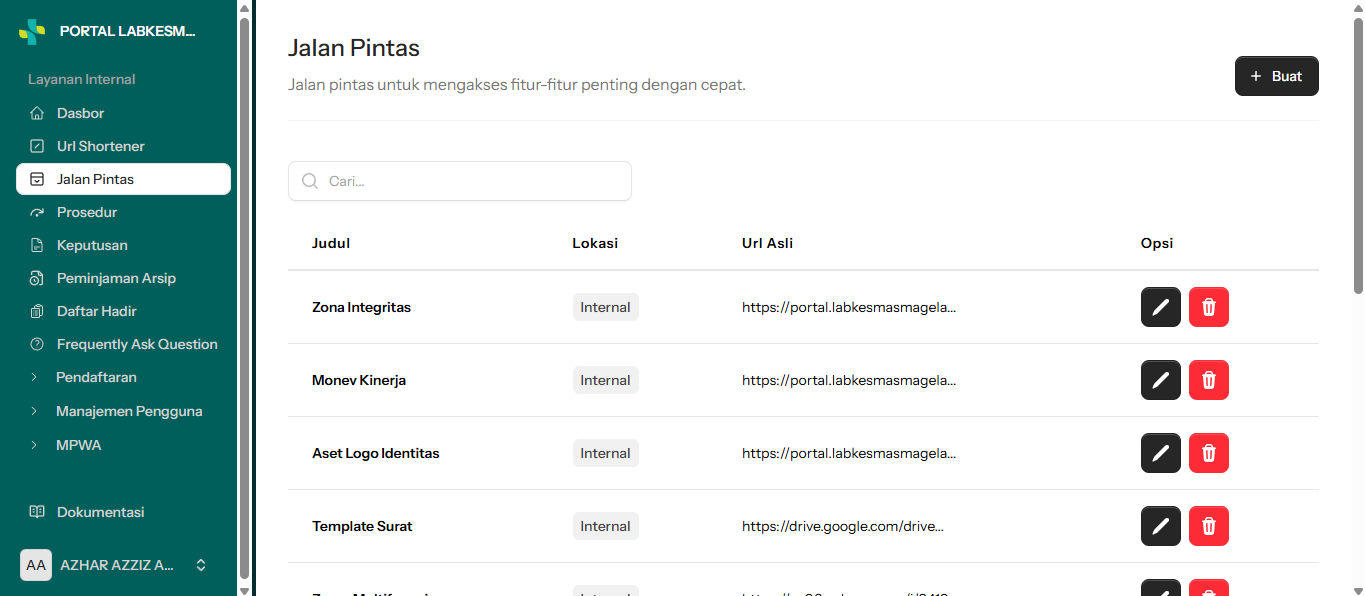Viewport: 1365px width, 596px height.
Task: Open the Dokumentasi link
Action: pos(124,512)
